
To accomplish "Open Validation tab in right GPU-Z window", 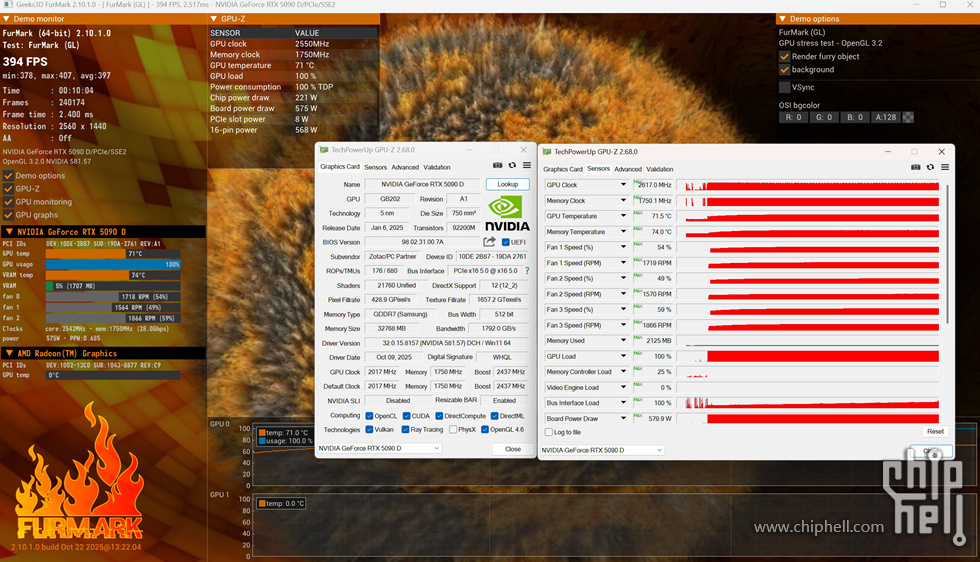I will pyautogui.click(x=660, y=169).
